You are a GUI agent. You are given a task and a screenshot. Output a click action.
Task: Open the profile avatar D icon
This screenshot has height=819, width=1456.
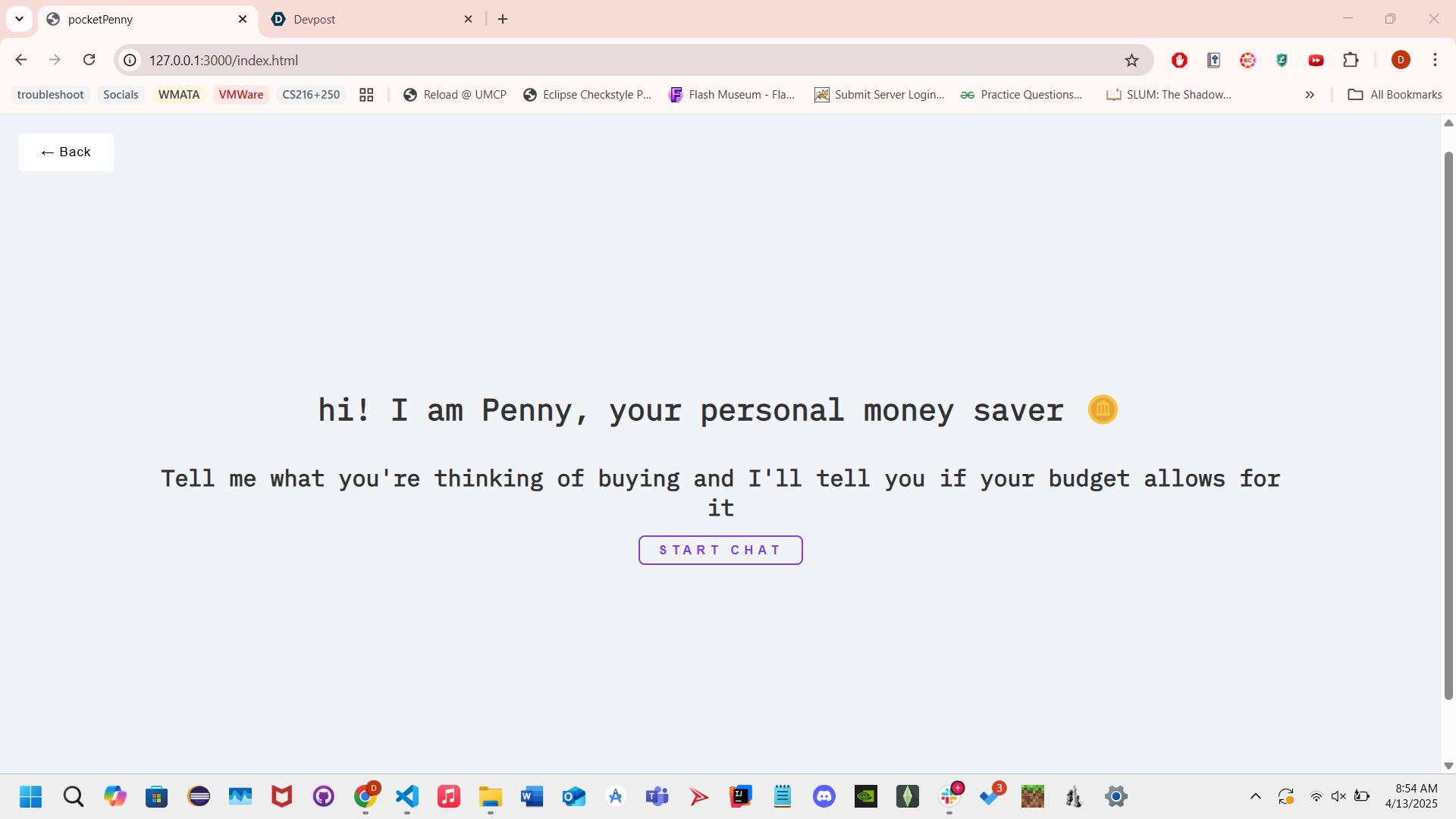click(x=1401, y=60)
